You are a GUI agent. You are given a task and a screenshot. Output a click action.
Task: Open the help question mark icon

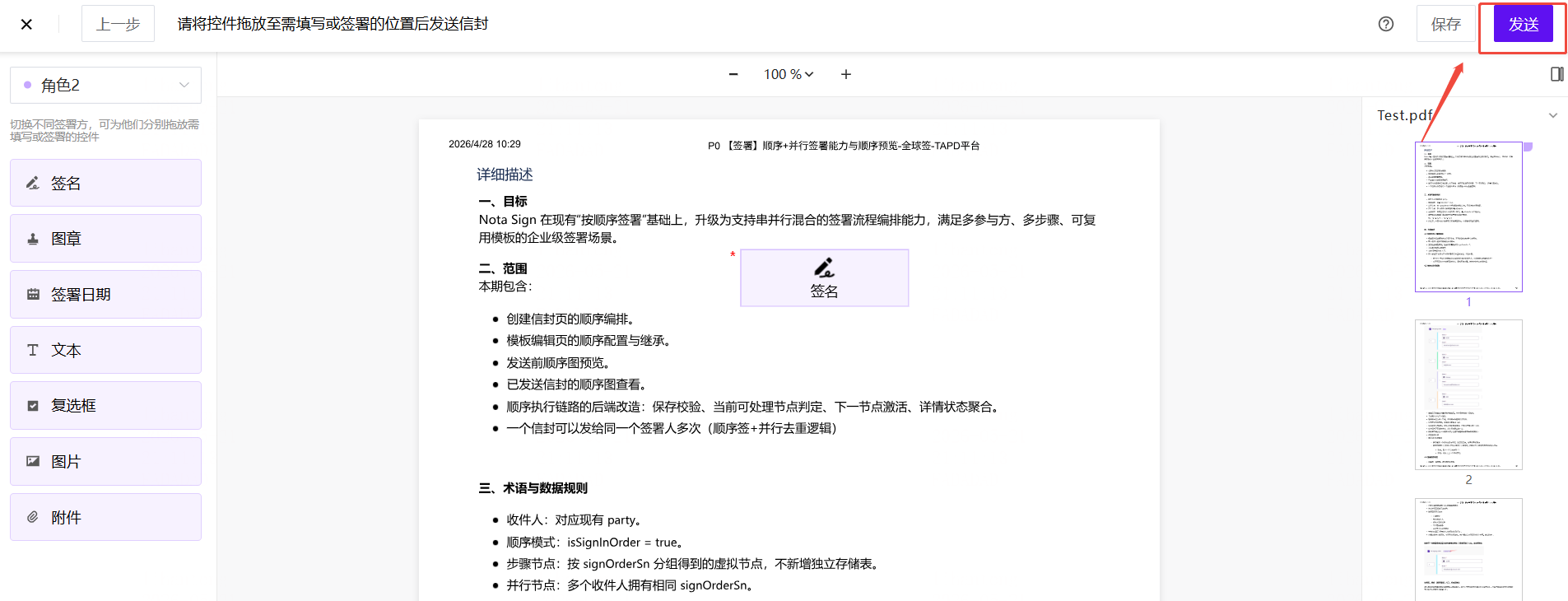point(1386,24)
